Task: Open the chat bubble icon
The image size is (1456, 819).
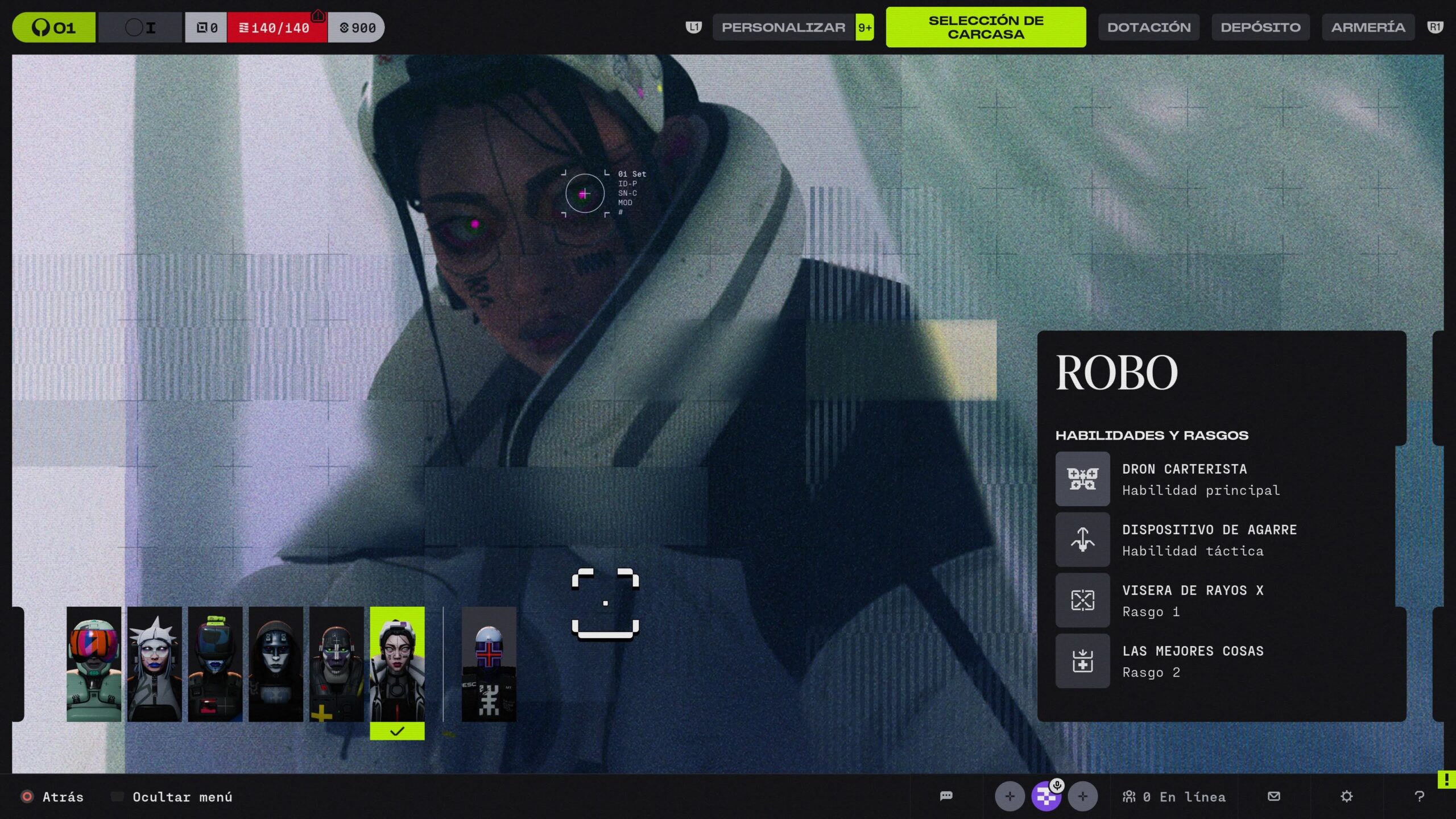Action: click(x=946, y=796)
